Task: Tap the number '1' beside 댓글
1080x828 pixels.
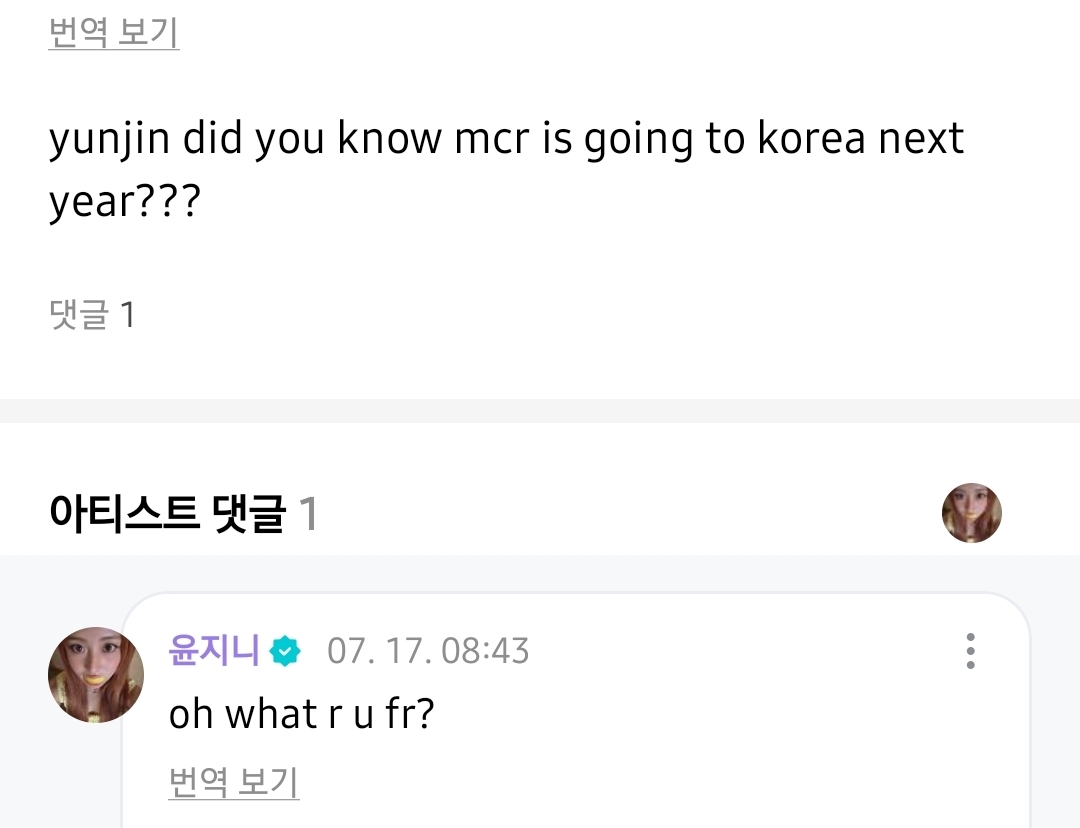Action: click(127, 316)
